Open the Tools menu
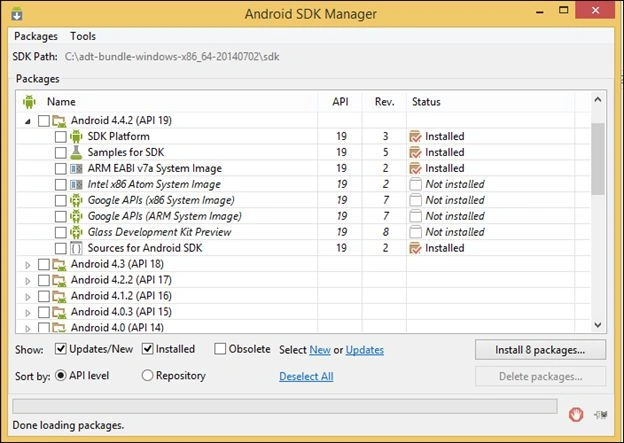 tap(83, 36)
